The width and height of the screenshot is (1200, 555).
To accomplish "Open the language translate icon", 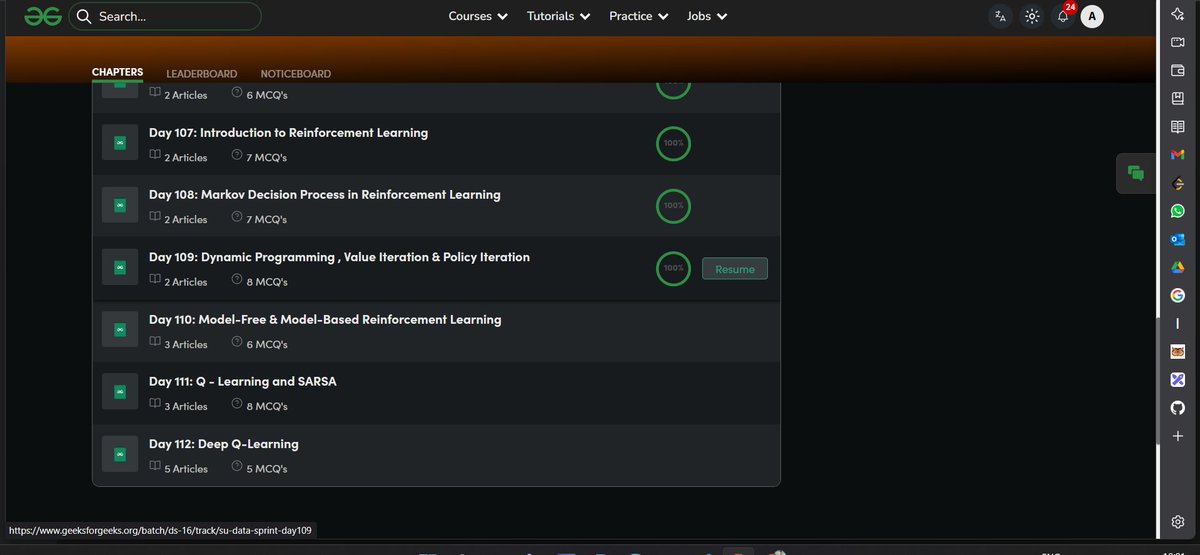I will (x=1000, y=16).
